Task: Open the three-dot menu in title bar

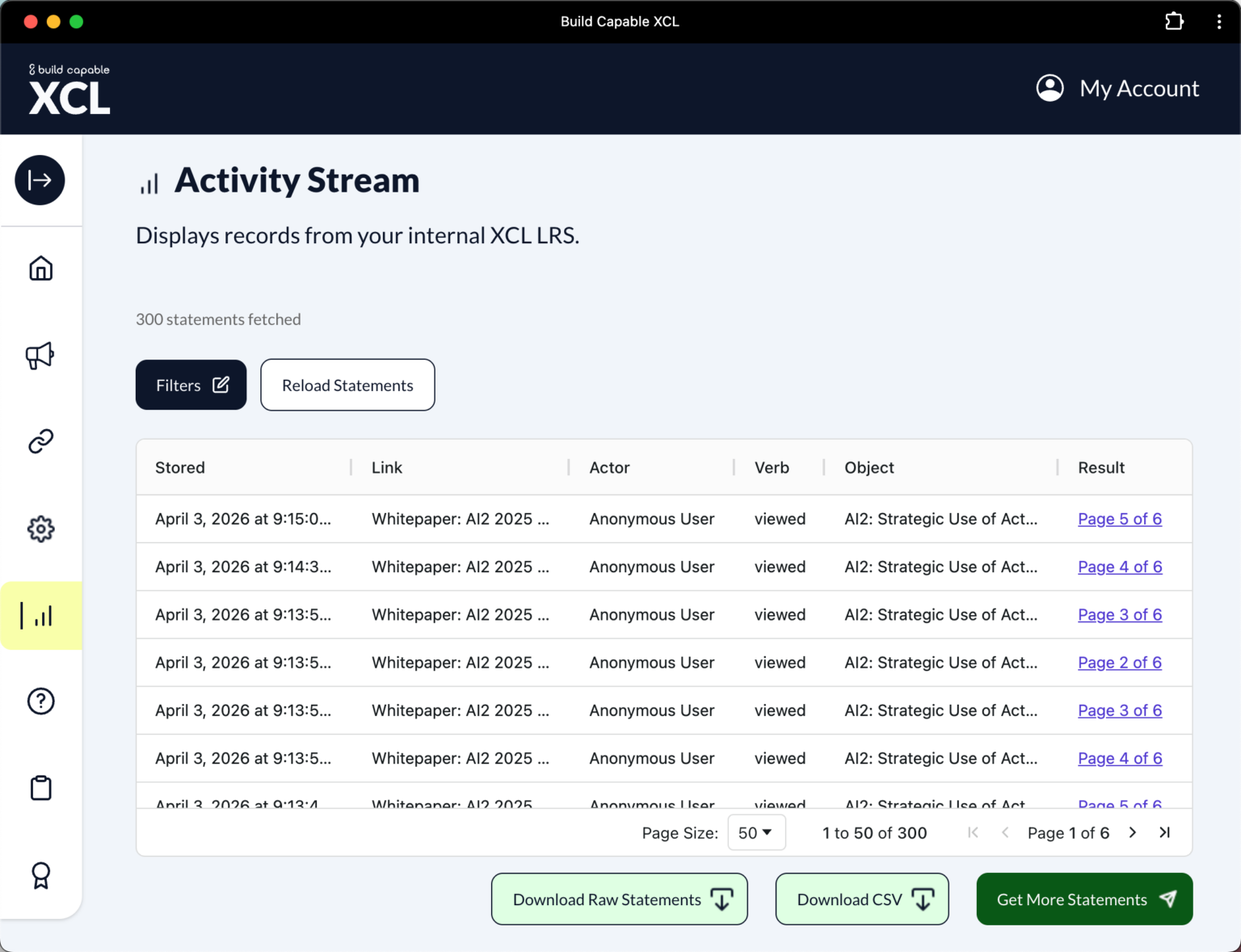Action: (x=1219, y=22)
